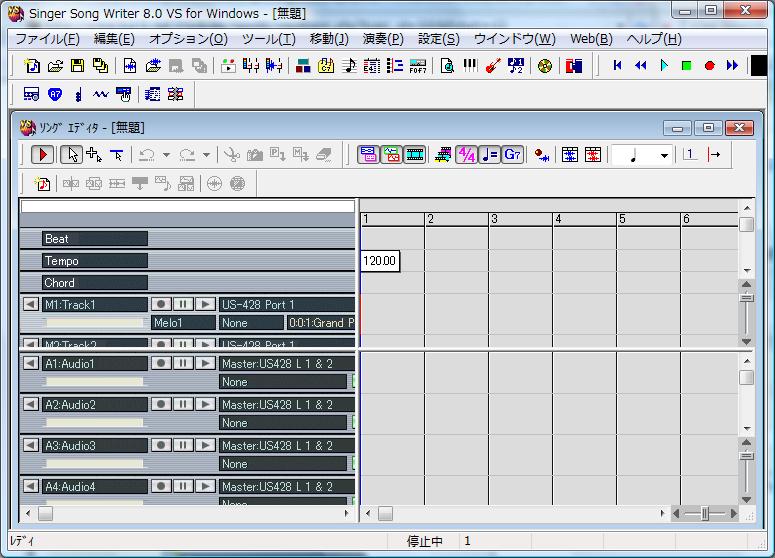This screenshot has height=558, width=775.
Task: Collapse A1:Audio1 with its left arrow
Action: click(x=31, y=363)
